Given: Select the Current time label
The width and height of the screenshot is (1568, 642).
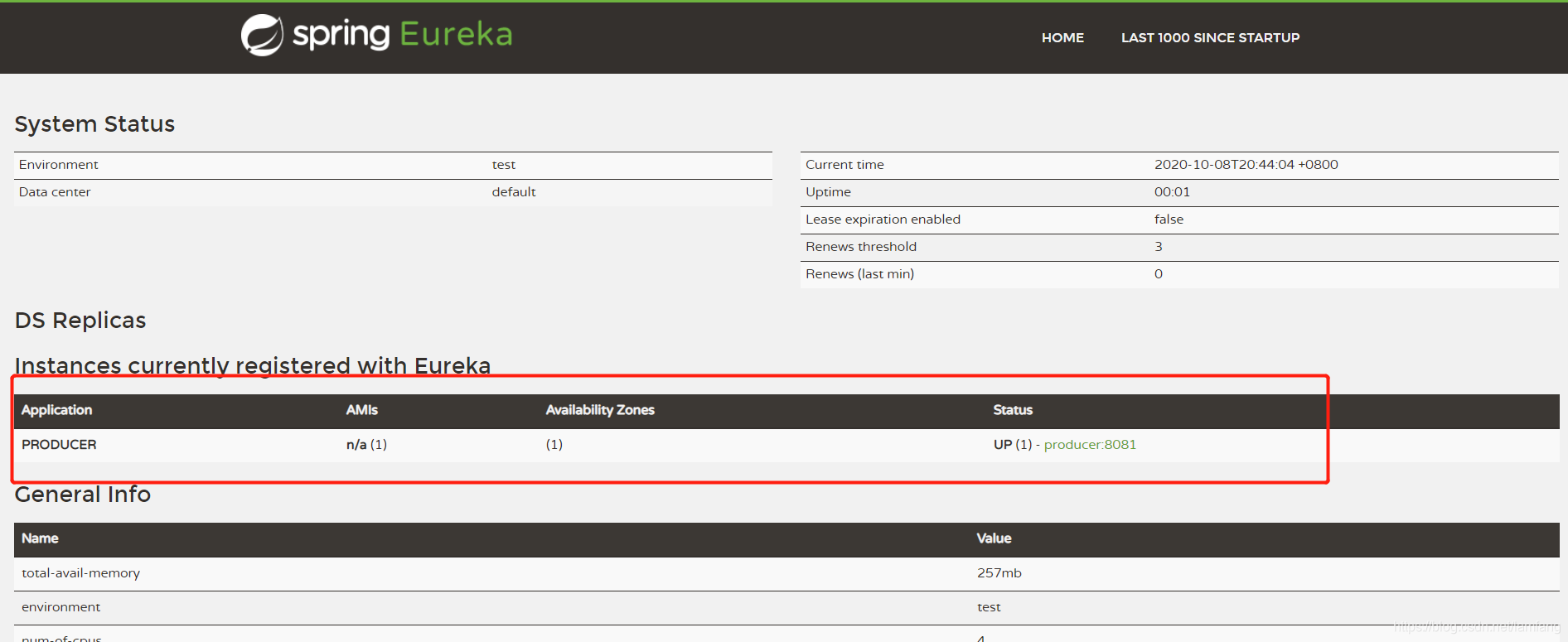Looking at the screenshot, I should pyautogui.click(x=844, y=165).
